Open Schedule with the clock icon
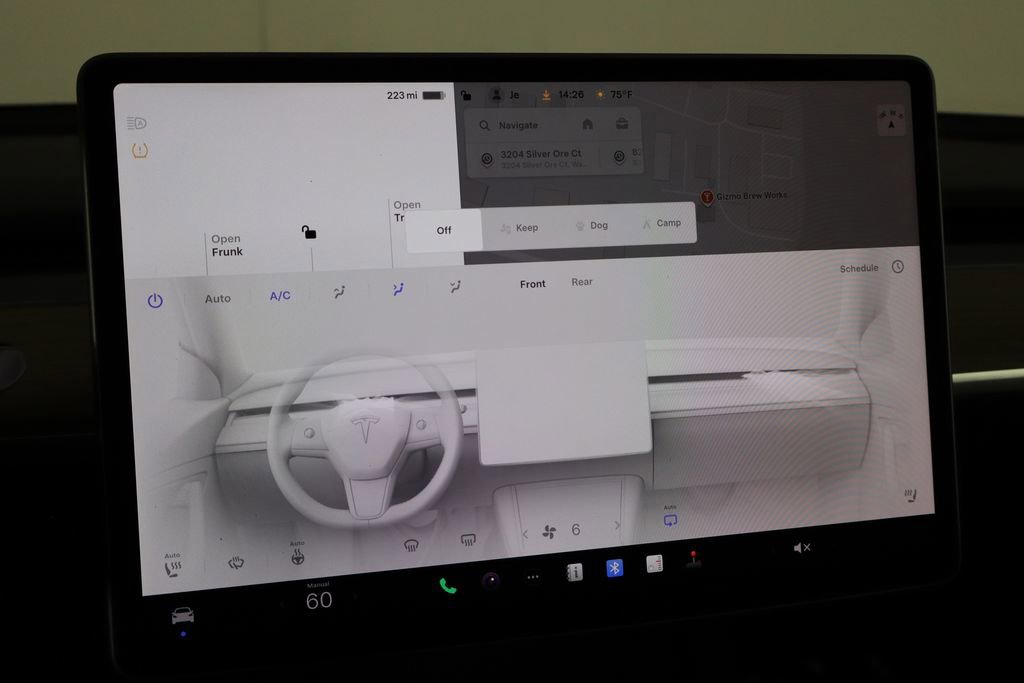 897,267
